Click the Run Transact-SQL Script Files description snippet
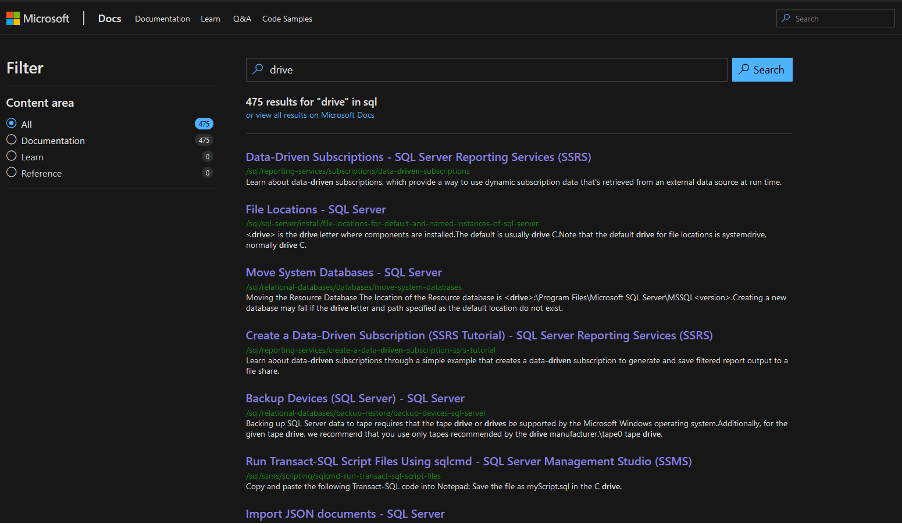Viewport: 902px width, 524px height. 434,487
